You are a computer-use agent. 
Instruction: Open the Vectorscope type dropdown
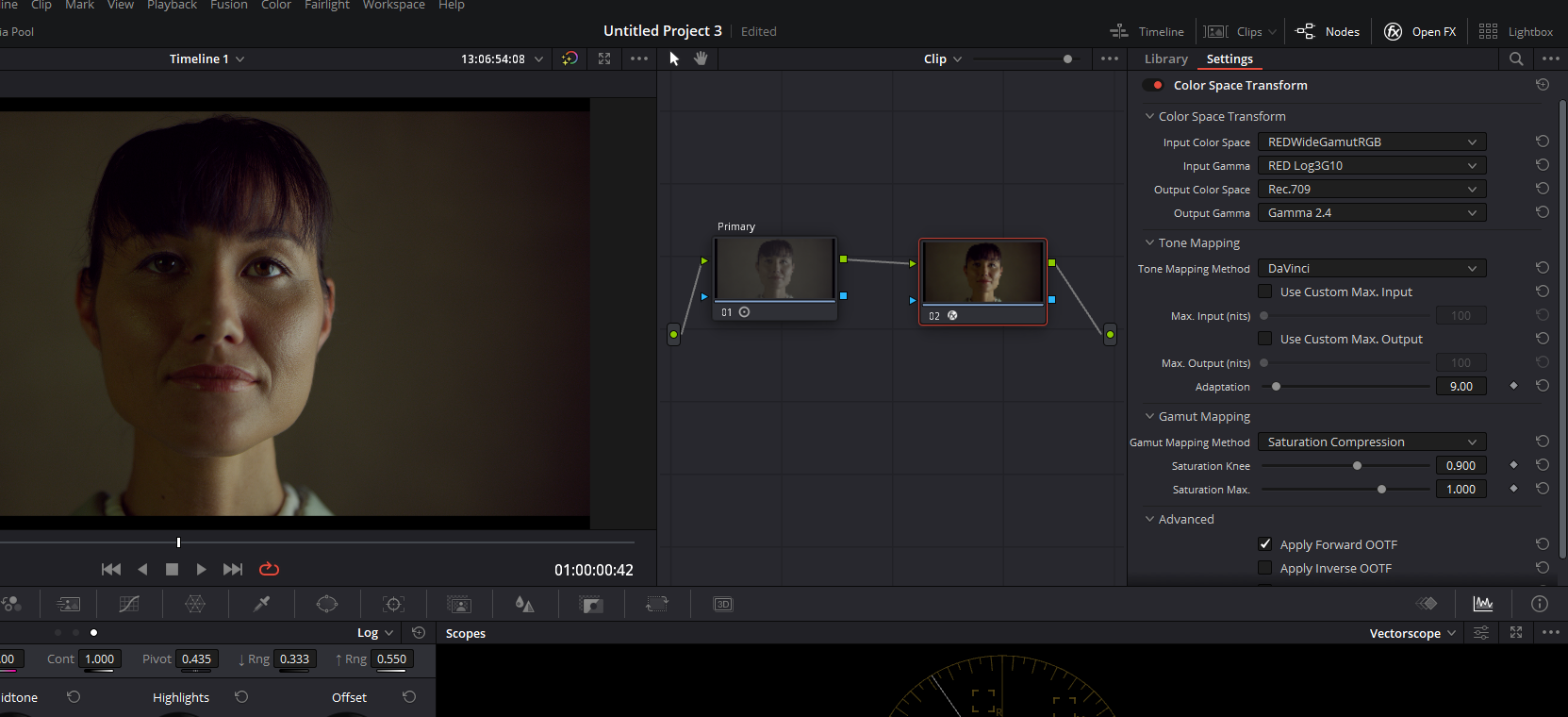pos(1412,633)
